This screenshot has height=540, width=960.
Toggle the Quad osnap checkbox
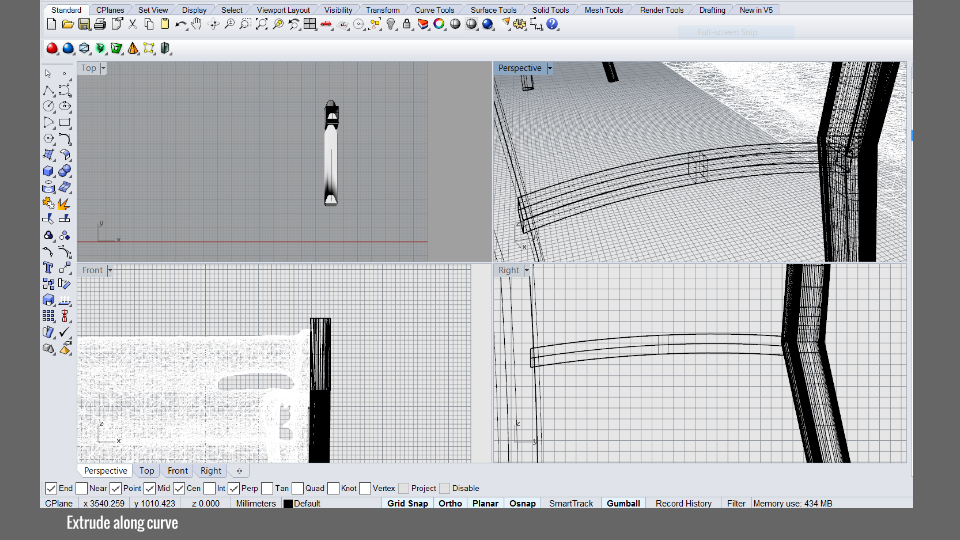pos(298,488)
